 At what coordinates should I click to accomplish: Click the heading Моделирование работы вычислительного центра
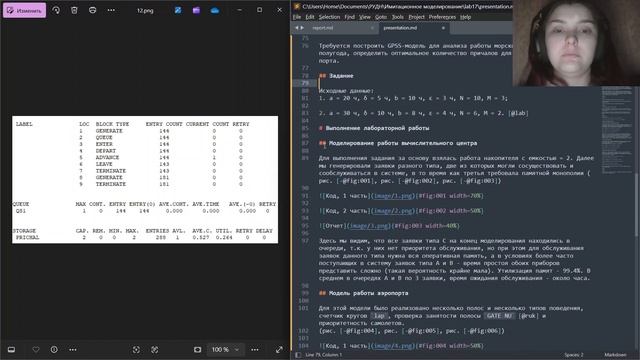point(403,143)
